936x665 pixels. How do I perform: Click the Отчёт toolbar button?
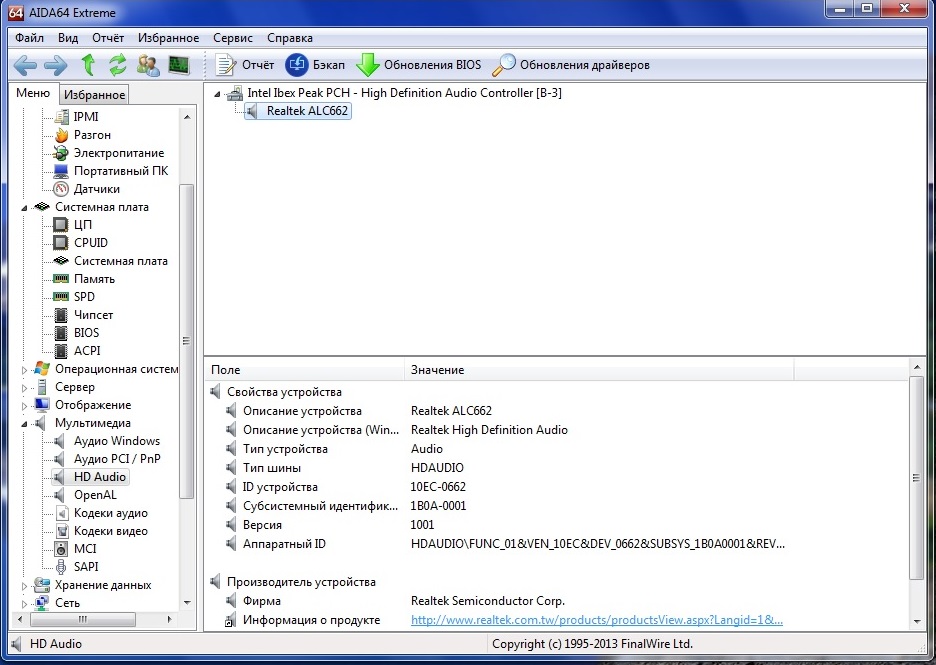tap(246, 65)
